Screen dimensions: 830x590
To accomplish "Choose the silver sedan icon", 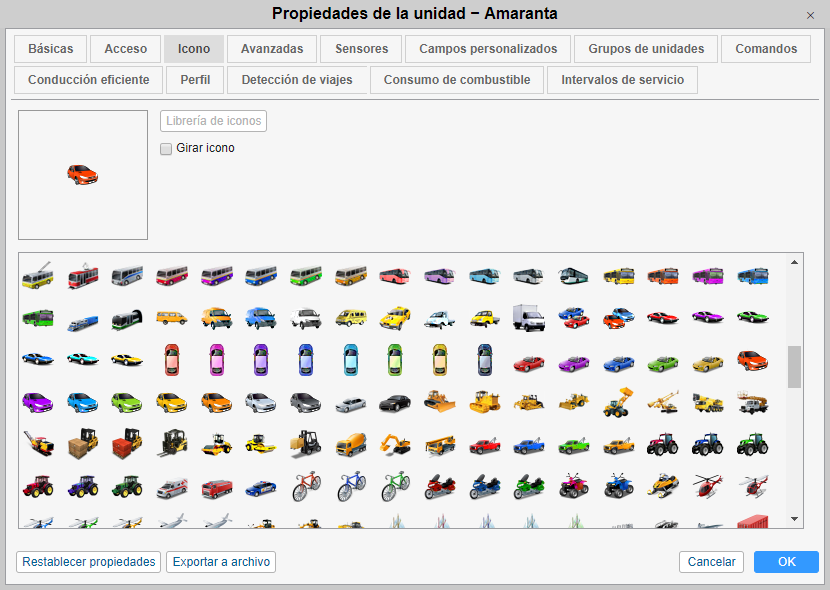I will tap(350, 404).
